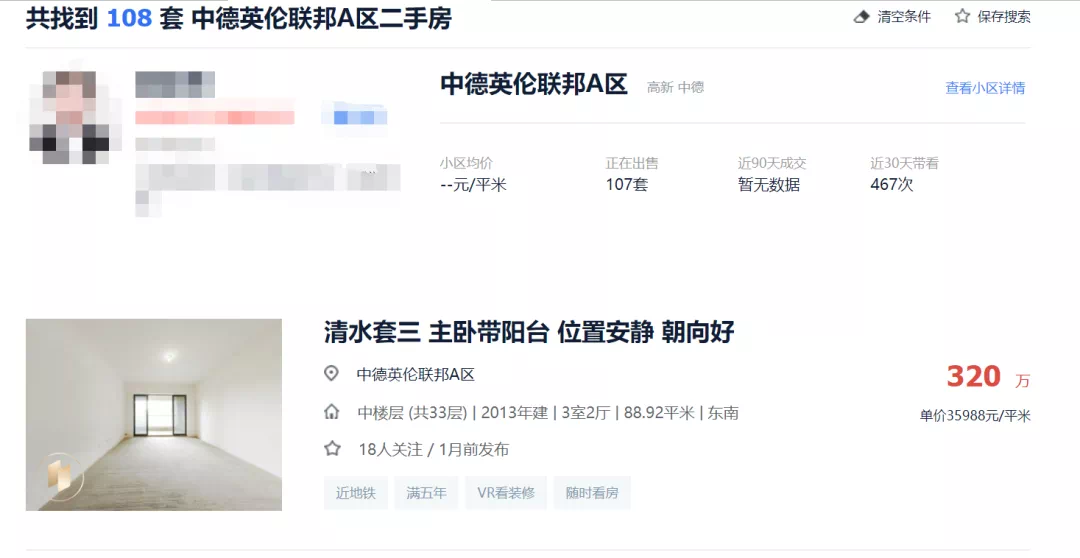
Task: Click the blue badge beside agent name
Action: [354, 117]
